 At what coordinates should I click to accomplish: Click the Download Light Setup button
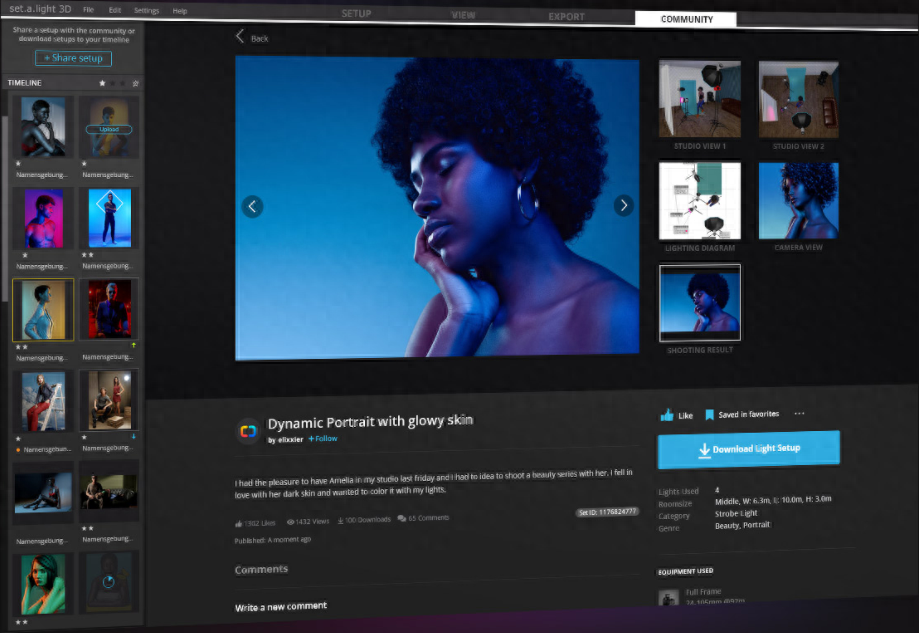pyautogui.click(x=748, y=450)
